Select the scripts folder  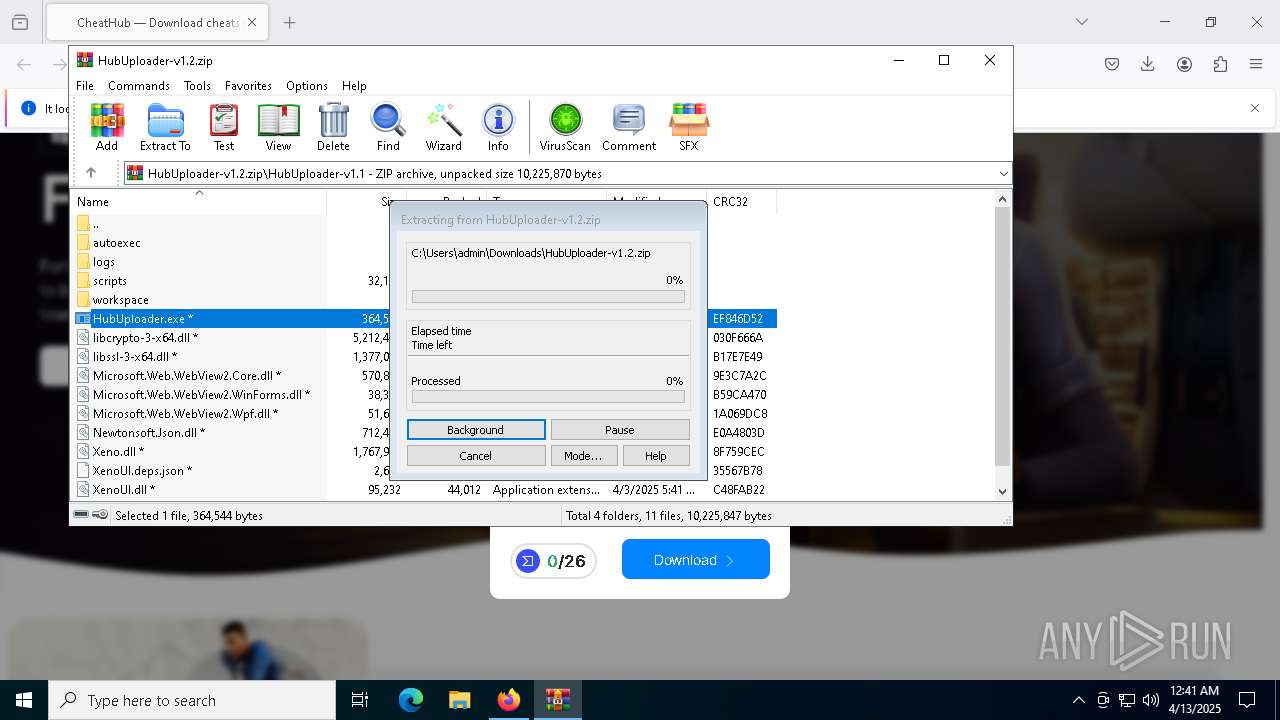click(x=110, y=281)
